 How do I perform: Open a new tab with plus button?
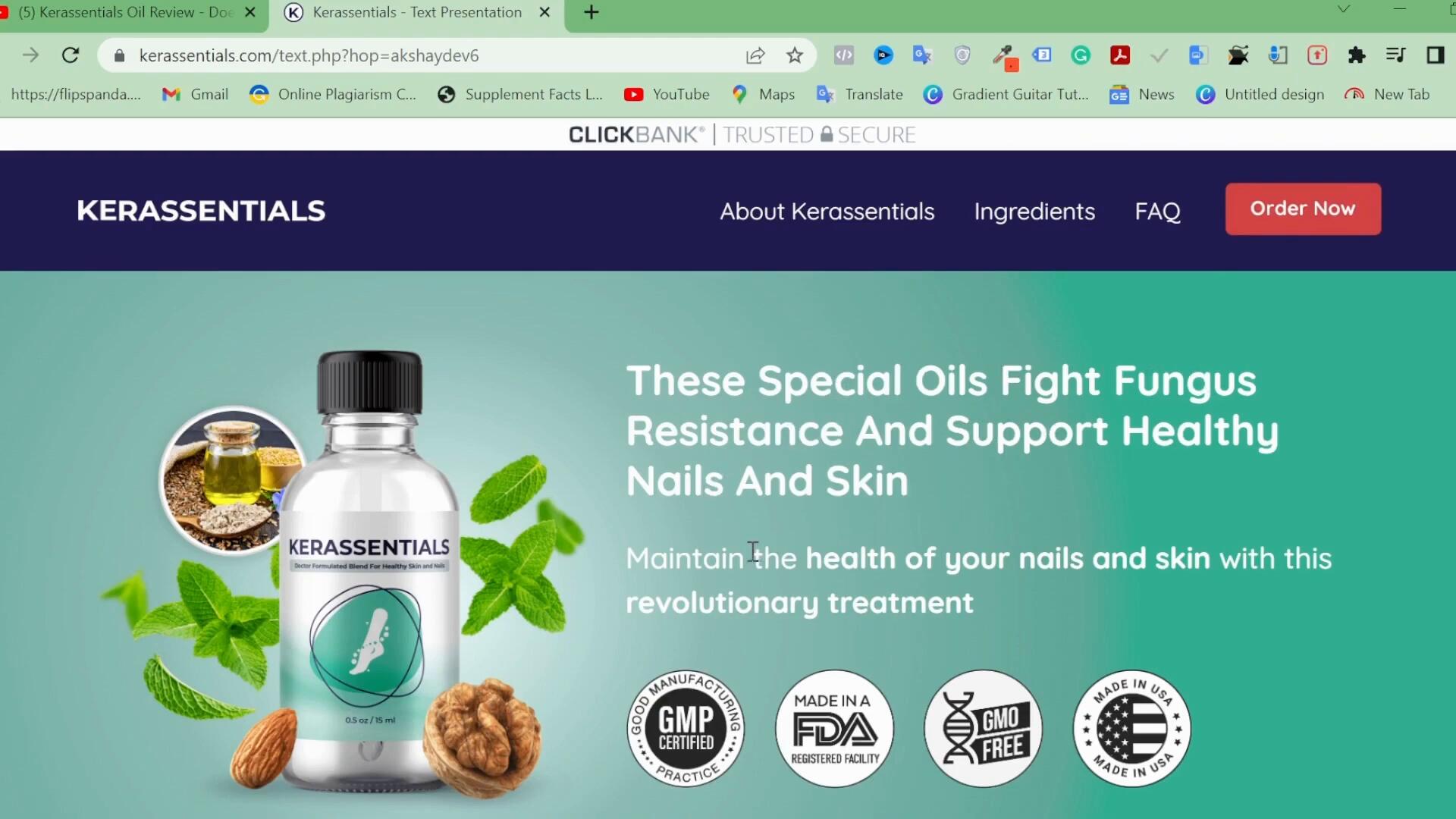(x=591, y=12)
